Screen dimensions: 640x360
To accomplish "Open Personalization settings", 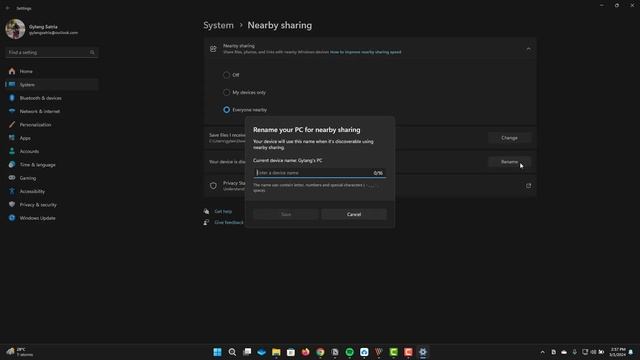I will tap(52, 125).
